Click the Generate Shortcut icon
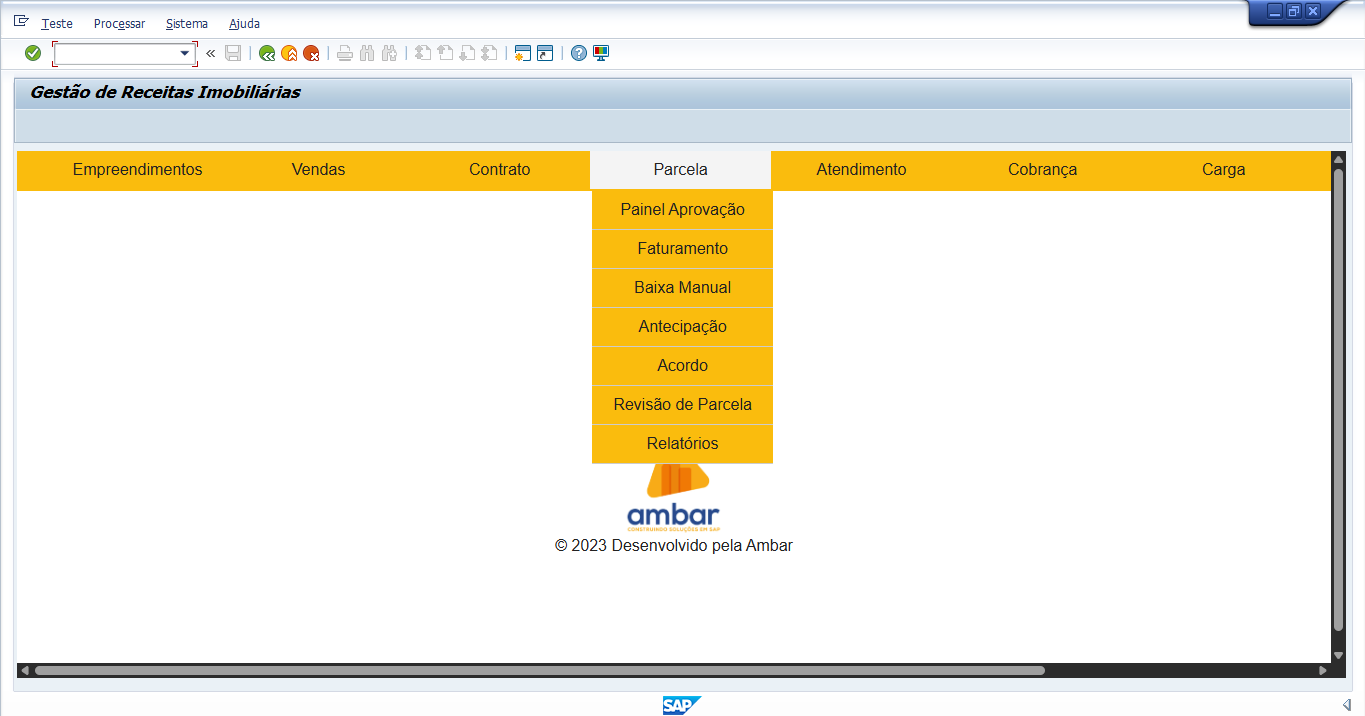The width and height of the screenshot is (1365, 716). point(544,53)
